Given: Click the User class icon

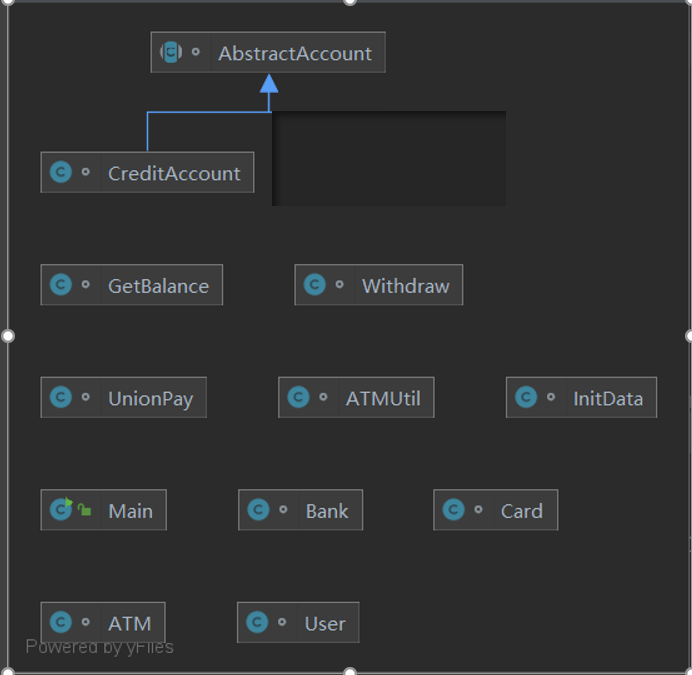Looking at the screenshot, I should (257, 623).
